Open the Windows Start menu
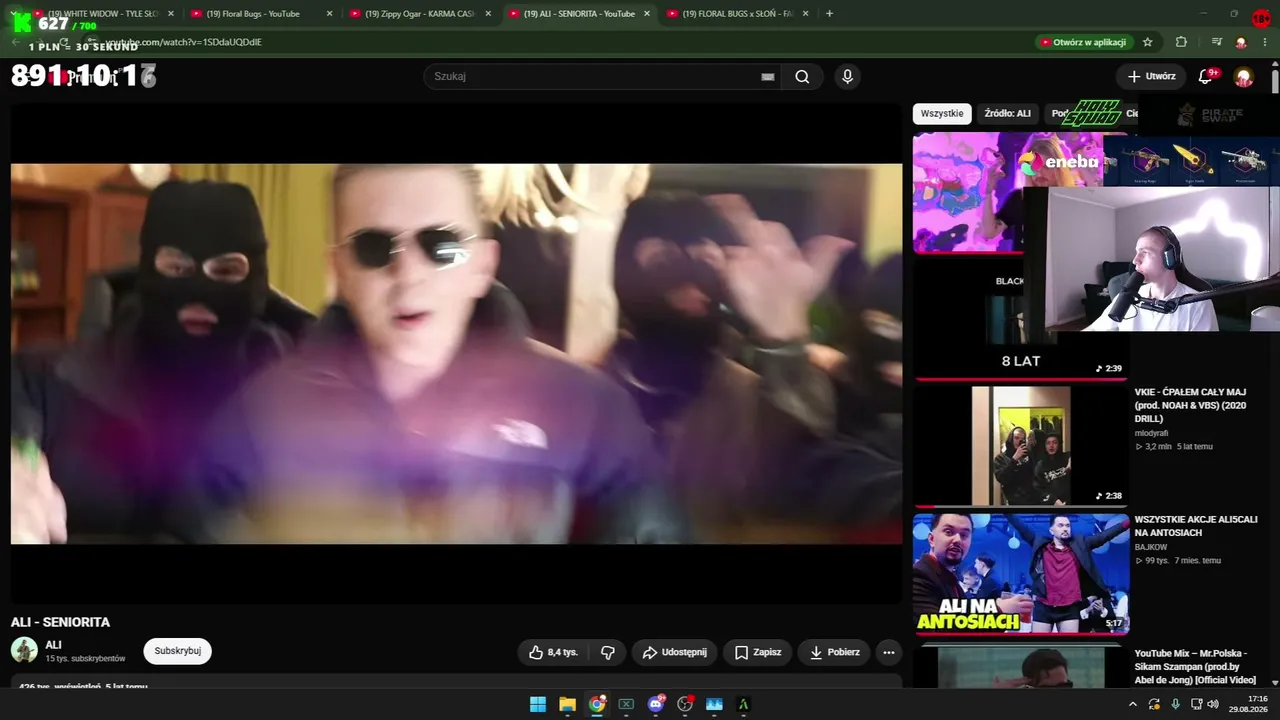Viewport: 1280px width, 720px height. pos(538,704)
